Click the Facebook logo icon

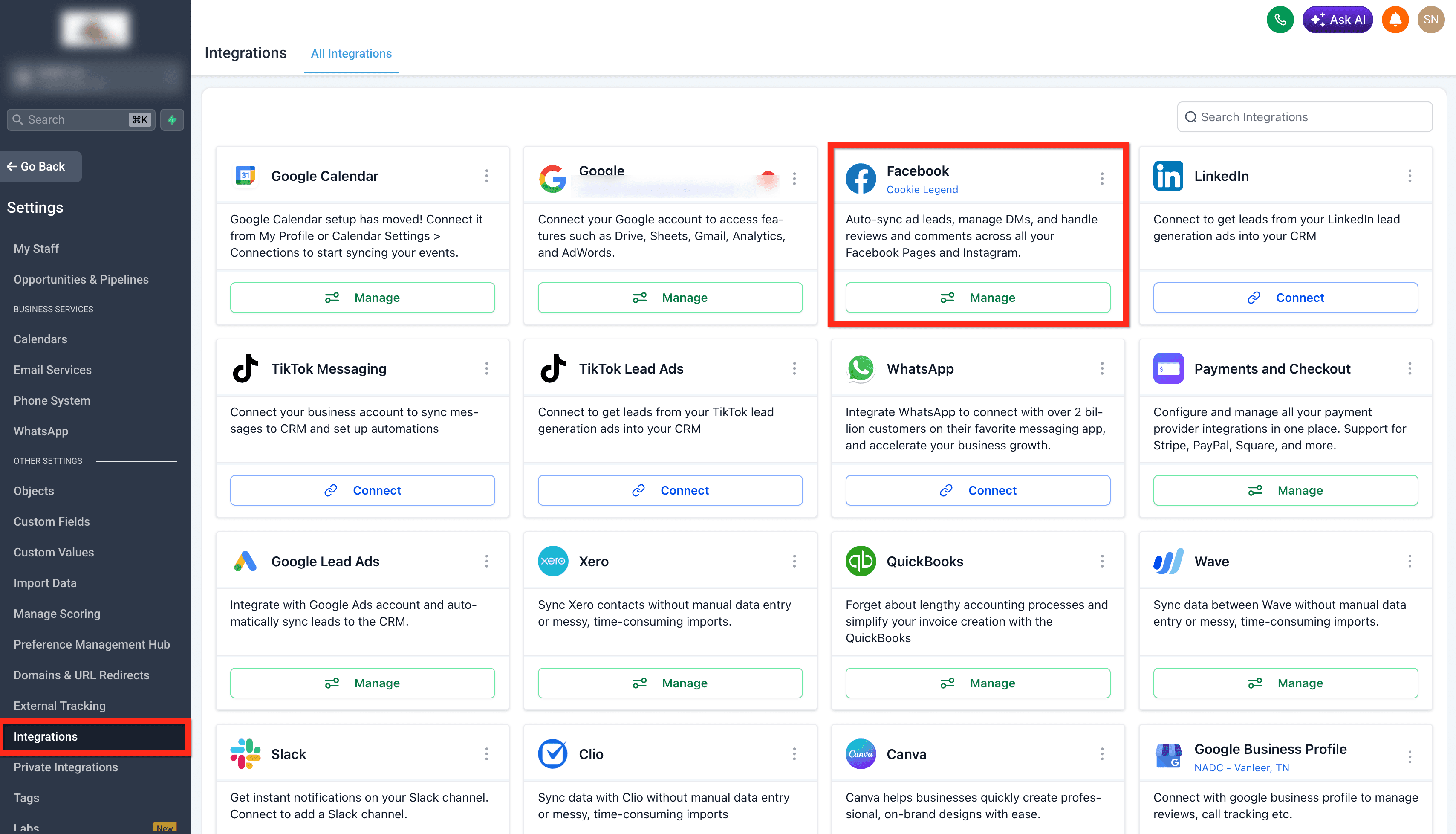click(861, 179)
